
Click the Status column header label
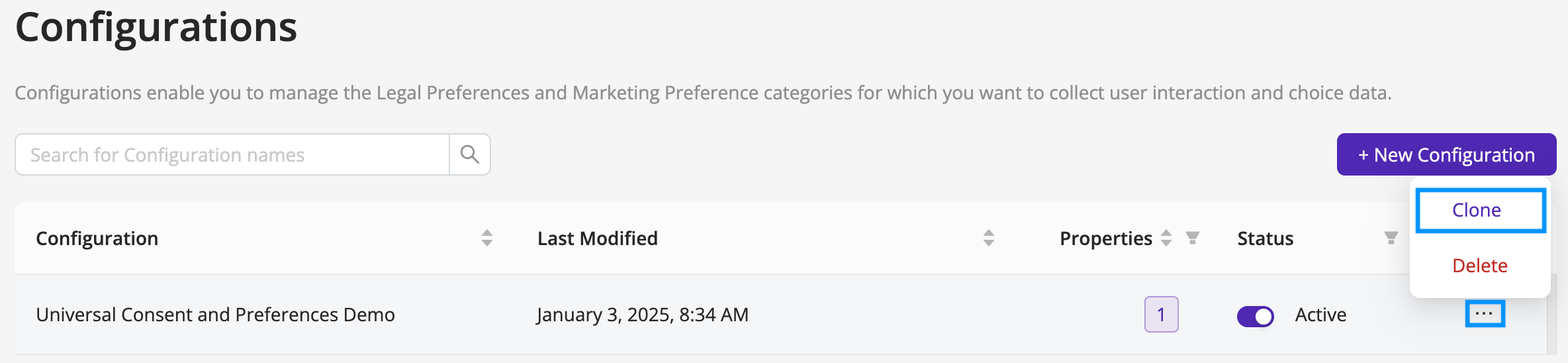1266,238
